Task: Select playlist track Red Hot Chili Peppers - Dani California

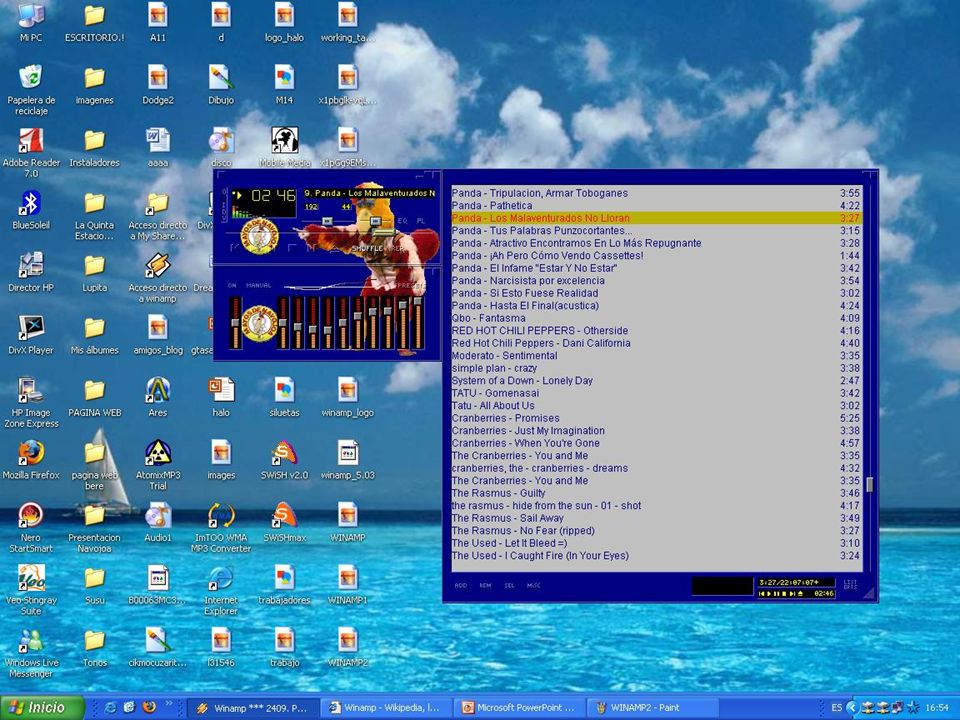Action: click(656, 343)
